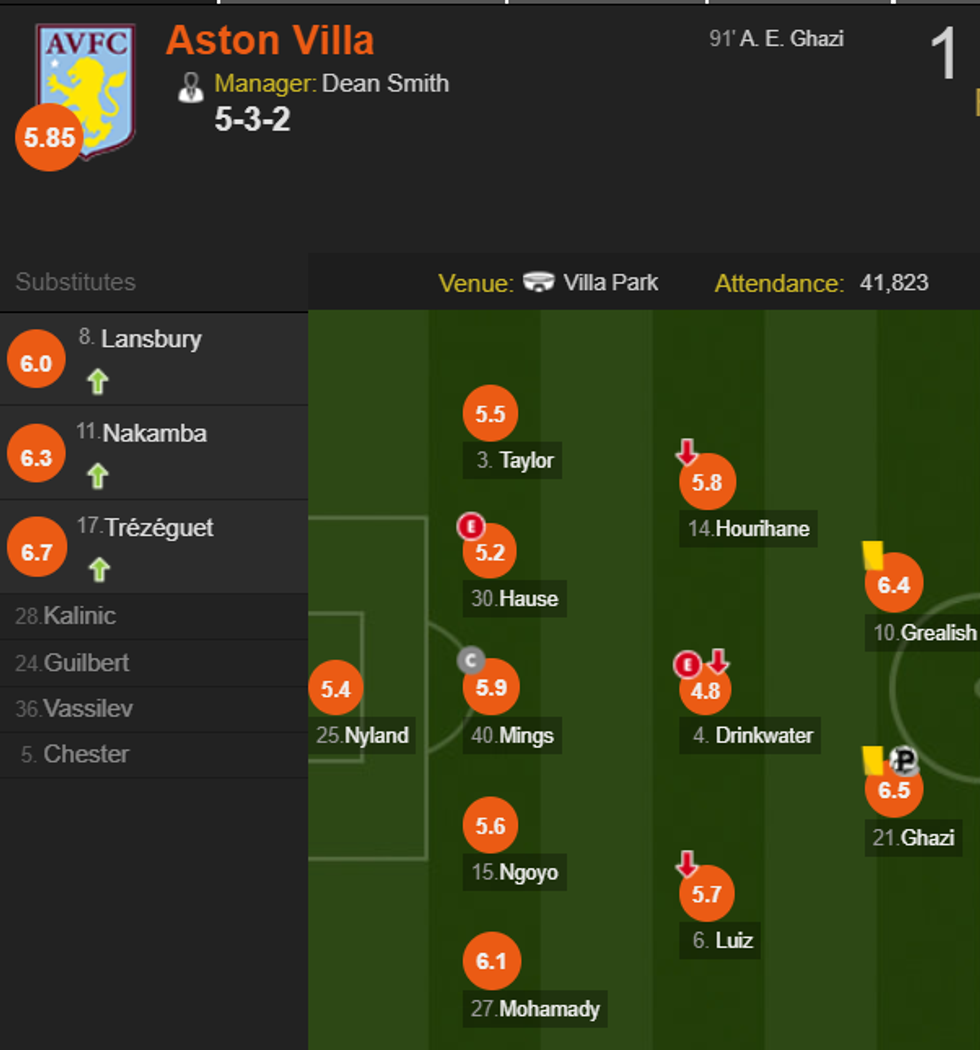The width and height of the screenshot is (980, 1050).
Task: Select goalscorer A. E. Ghazi at 91'
Action: click(x=777, y=39)
